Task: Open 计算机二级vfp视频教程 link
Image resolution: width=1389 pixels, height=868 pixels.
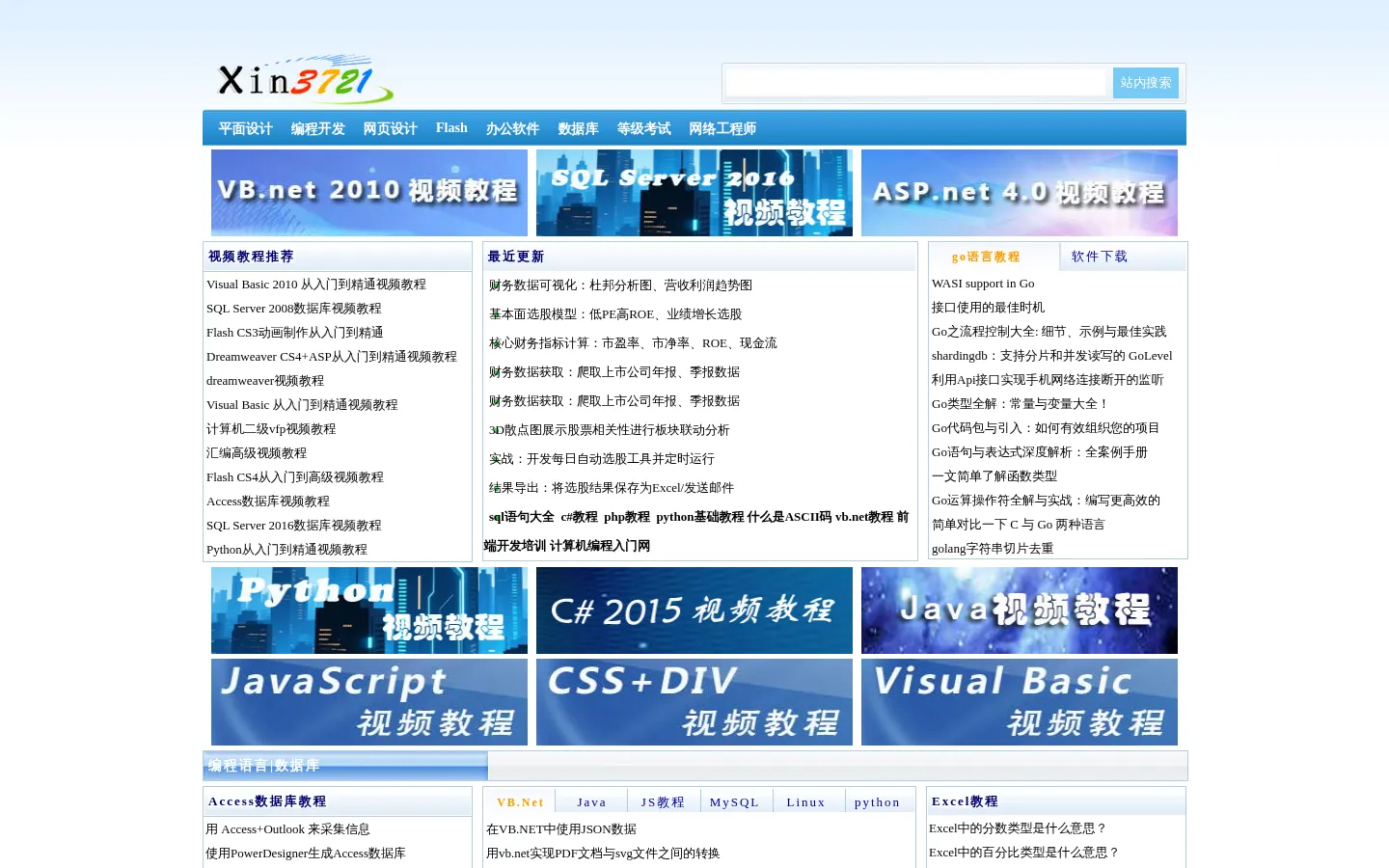Action: point(271,429)
